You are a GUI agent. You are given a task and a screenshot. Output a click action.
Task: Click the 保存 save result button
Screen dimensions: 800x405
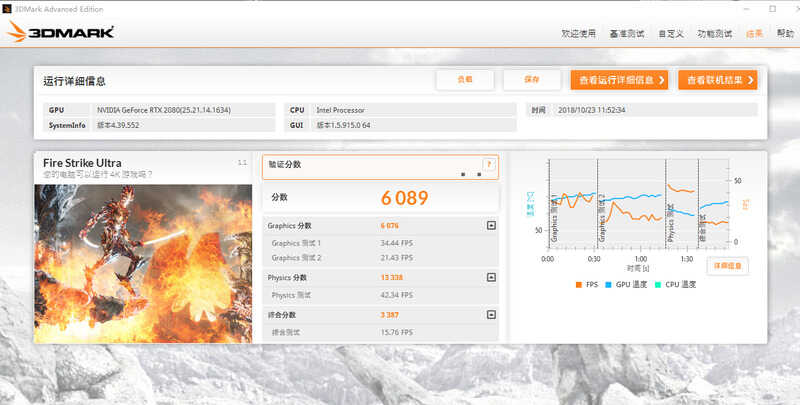(532, 80)
